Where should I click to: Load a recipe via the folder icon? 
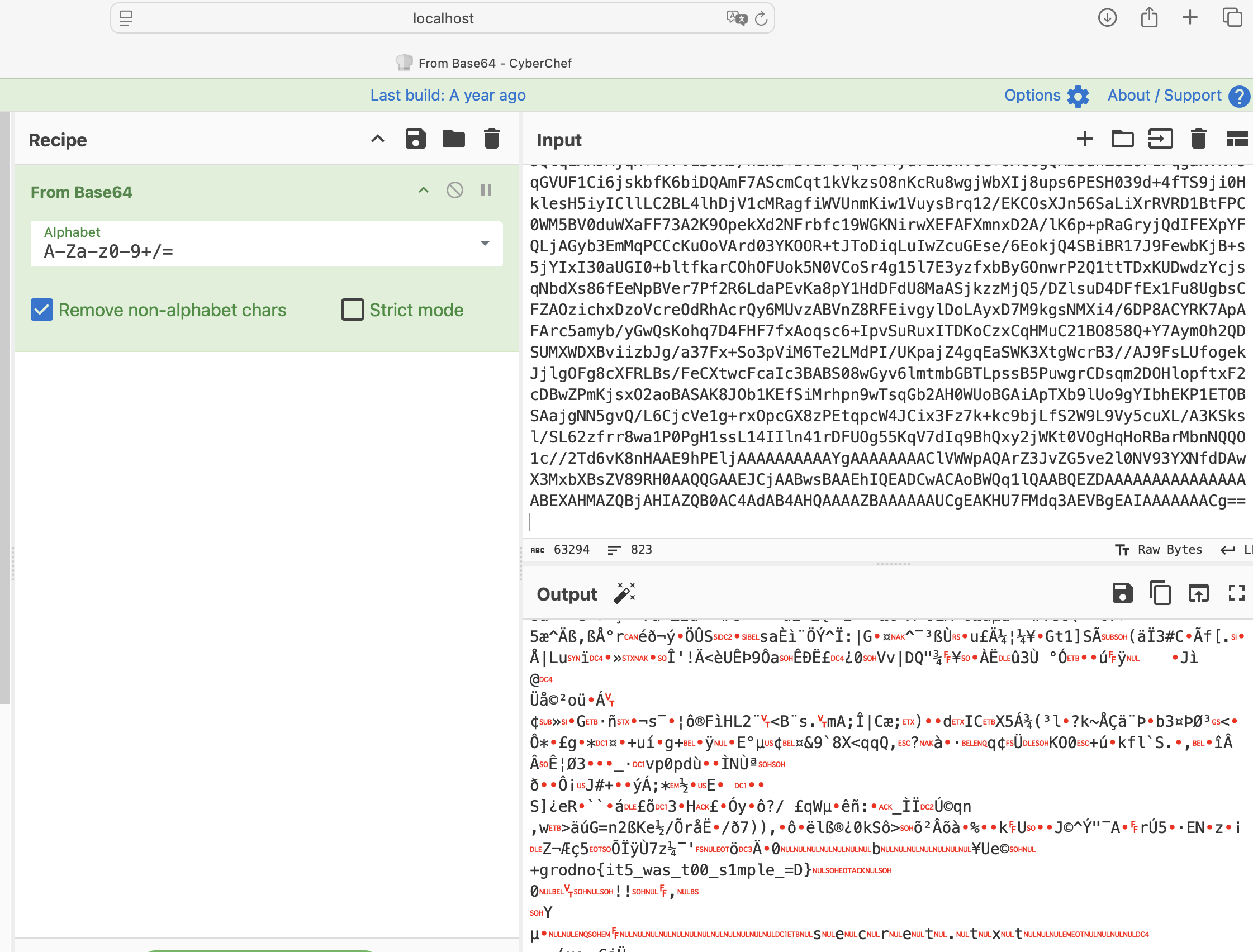click(453, 139)
